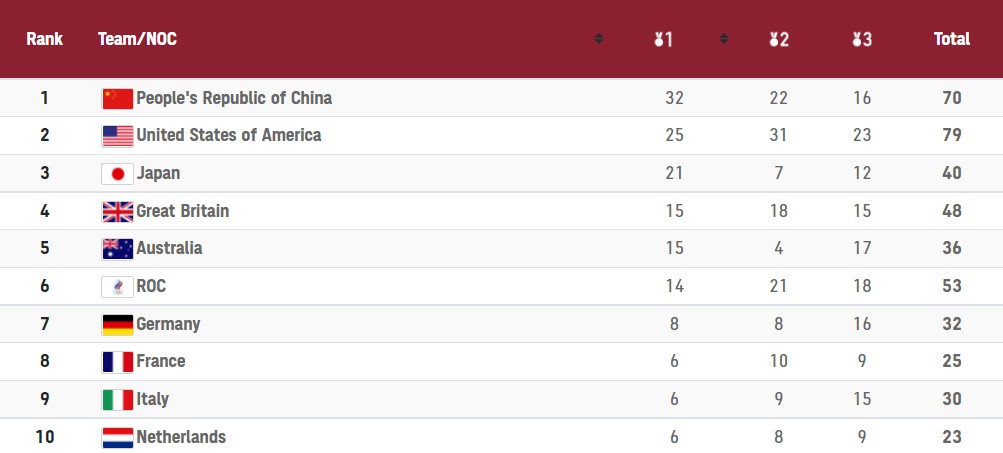Image resolution: width=1003 pixels, height=453 pixels.
Task: Click the Rank column header
Action: click(x=45, y=40)
